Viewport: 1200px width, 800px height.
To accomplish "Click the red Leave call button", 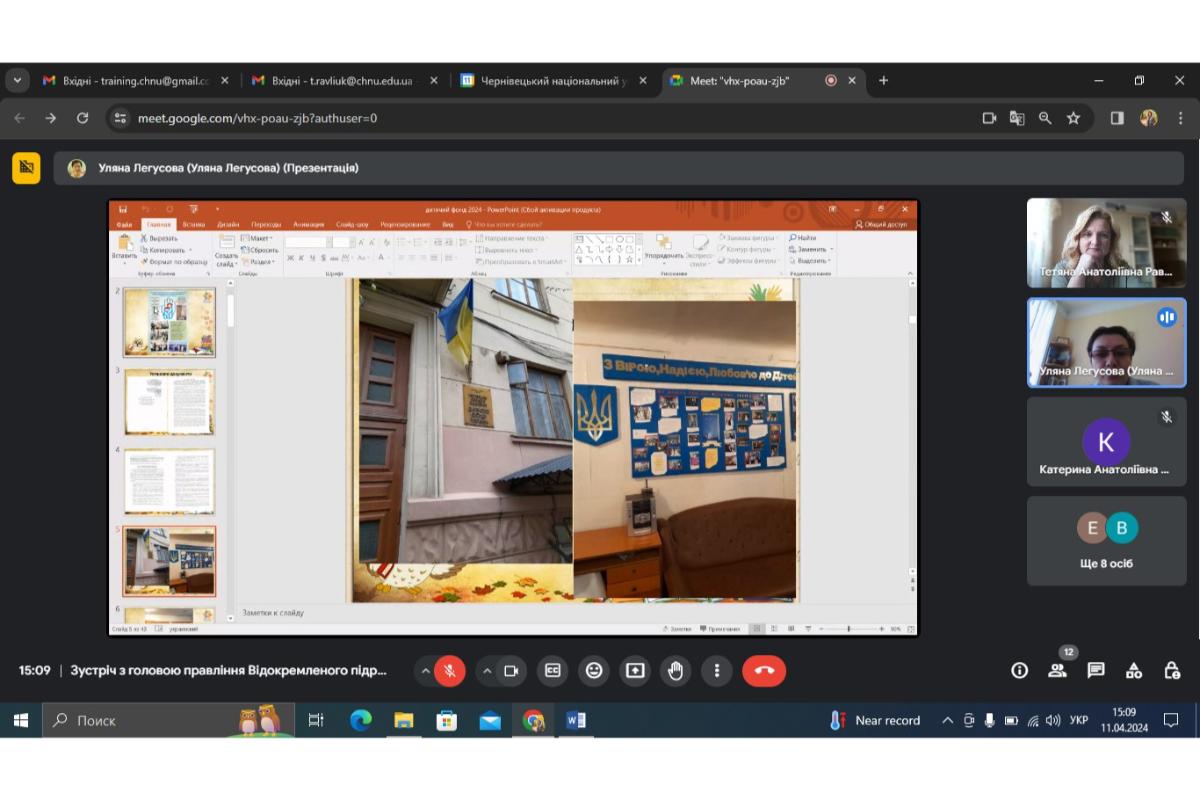I will [764, 671].
